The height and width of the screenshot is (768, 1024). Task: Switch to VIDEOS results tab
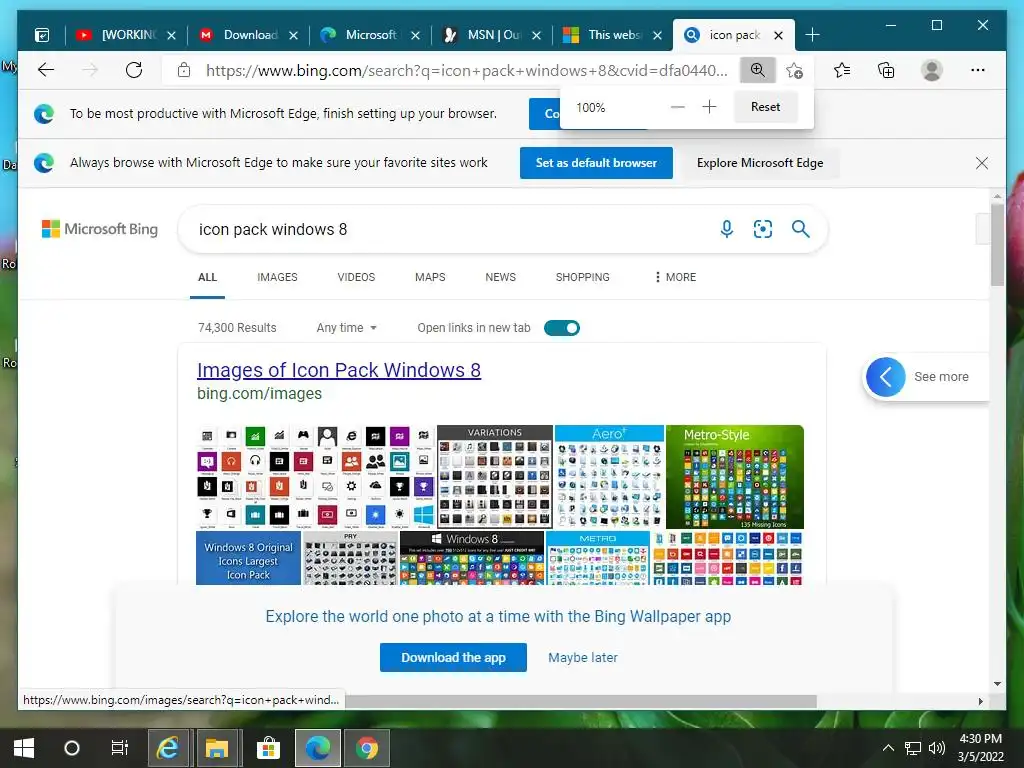pyautogui.click(x=356, y=278)
